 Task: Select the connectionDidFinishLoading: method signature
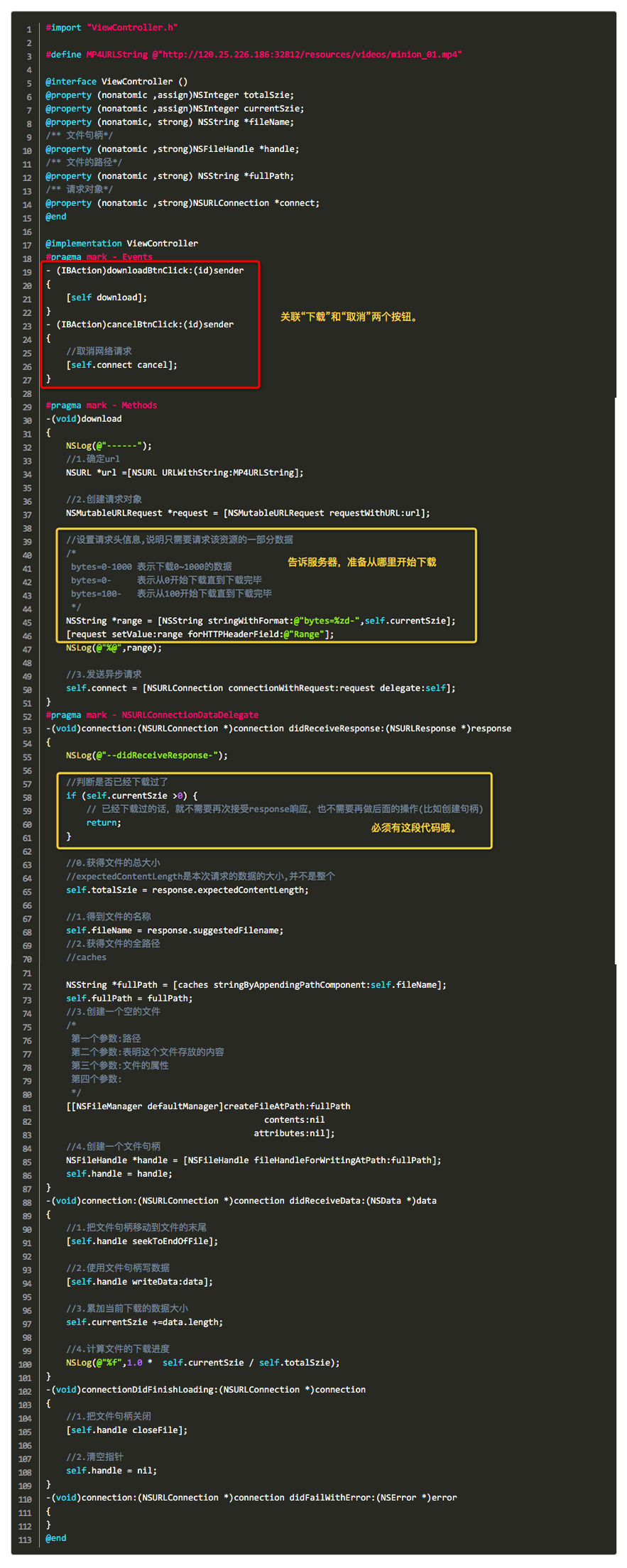click(x=206, y=1390)
